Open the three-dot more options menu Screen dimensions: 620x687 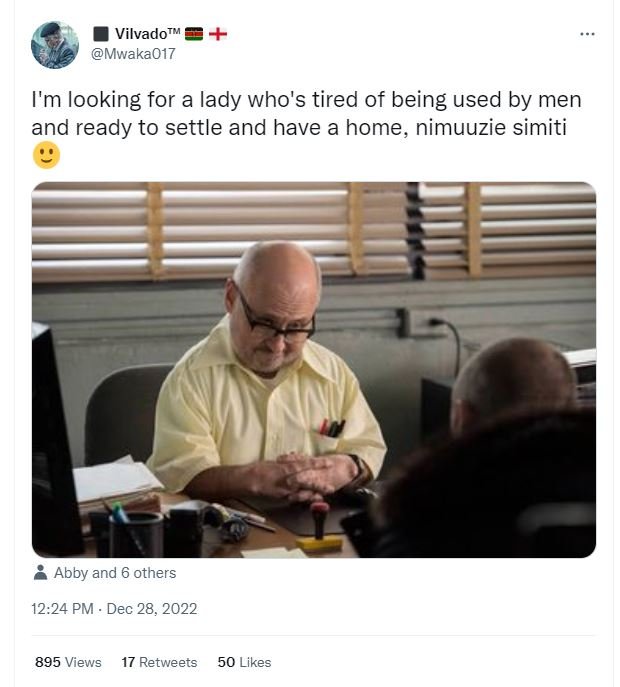coord(587,34)
